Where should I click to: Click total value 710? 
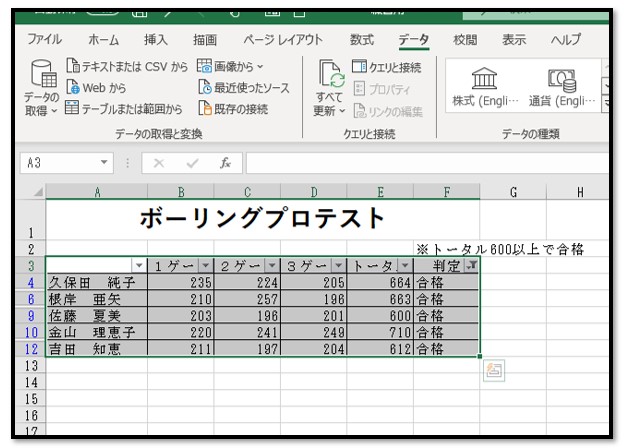[x=400, y=332]
